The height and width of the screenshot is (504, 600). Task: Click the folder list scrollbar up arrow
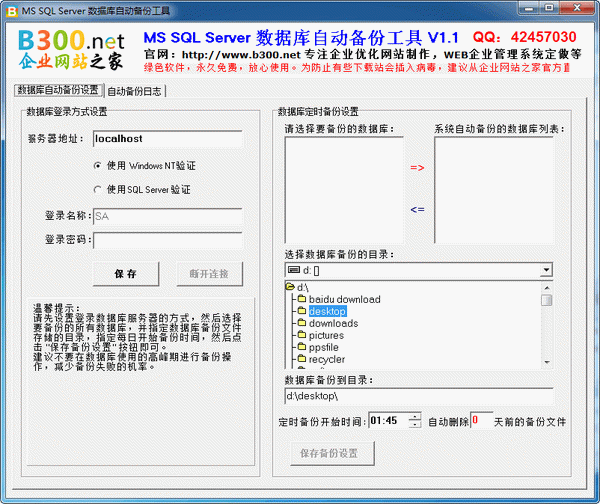(x=547, y=287)
